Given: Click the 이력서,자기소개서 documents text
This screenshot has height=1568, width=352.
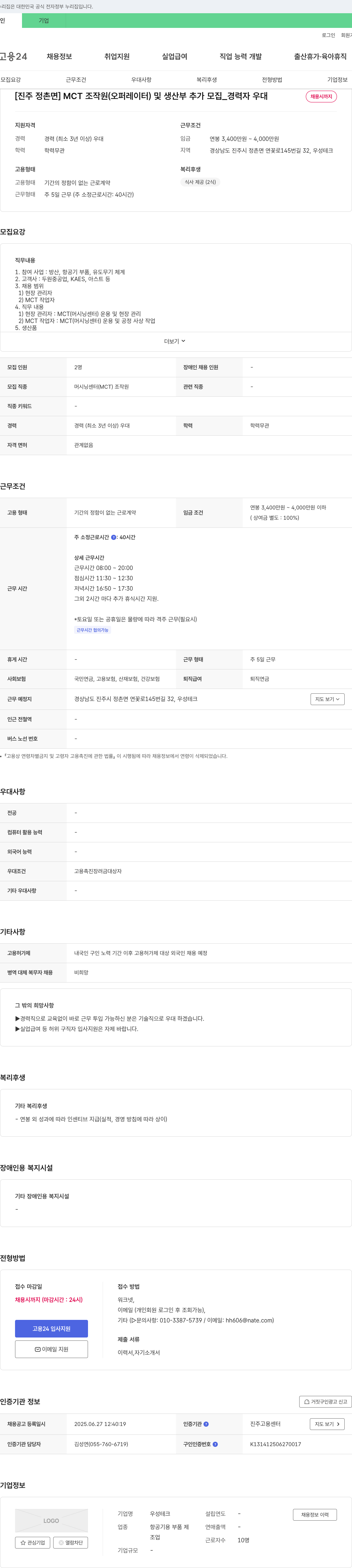Looking at the screenshot, I should (139, 1353).
